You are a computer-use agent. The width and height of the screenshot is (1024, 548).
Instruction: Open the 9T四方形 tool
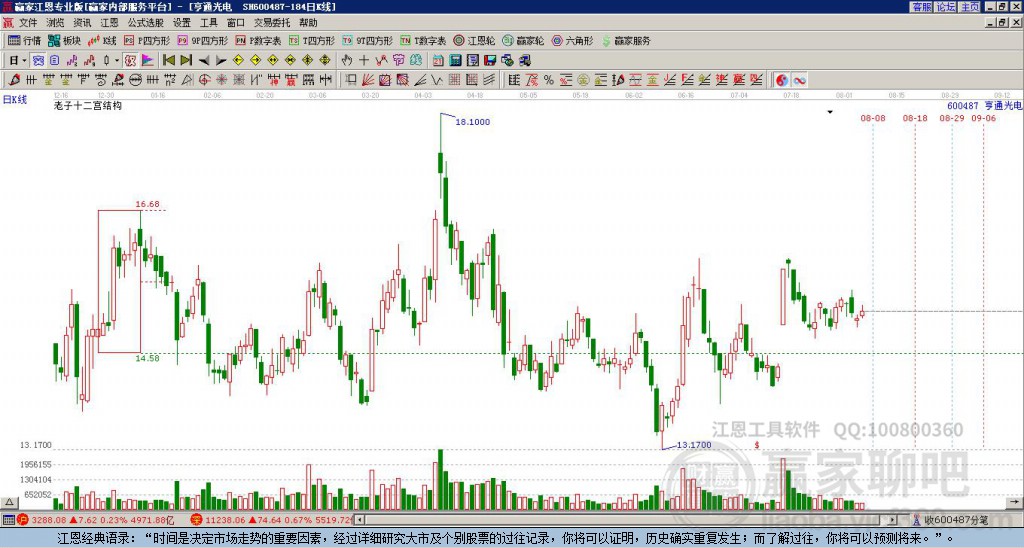coord(367,40)
